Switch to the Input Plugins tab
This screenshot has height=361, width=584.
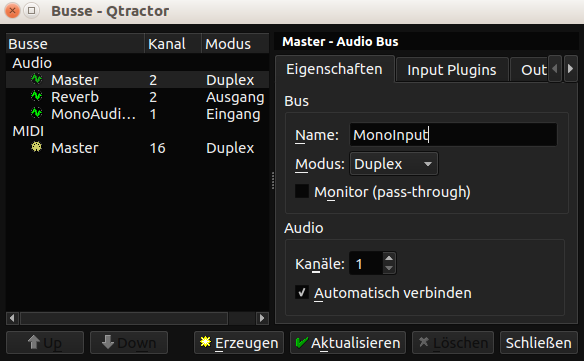pyautogui.click(x=452, y=70)
